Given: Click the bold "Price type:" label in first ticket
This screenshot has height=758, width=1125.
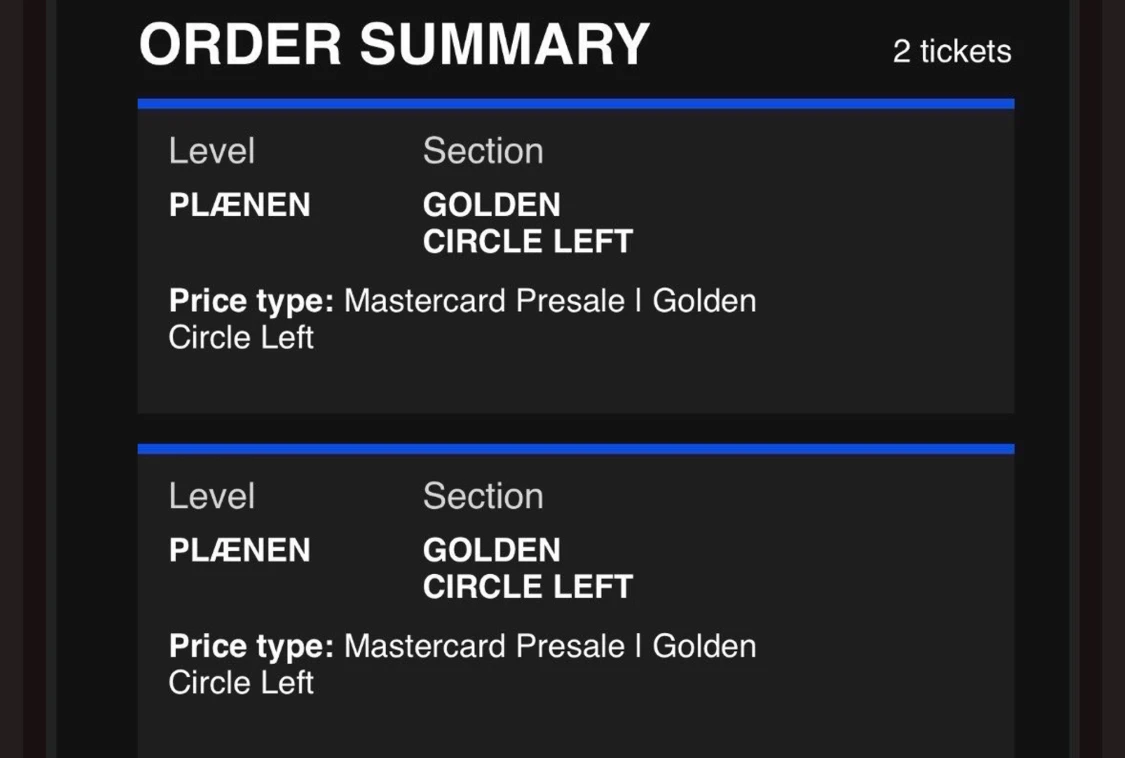Looking at the screenshot, I should (x=251, y=301).
